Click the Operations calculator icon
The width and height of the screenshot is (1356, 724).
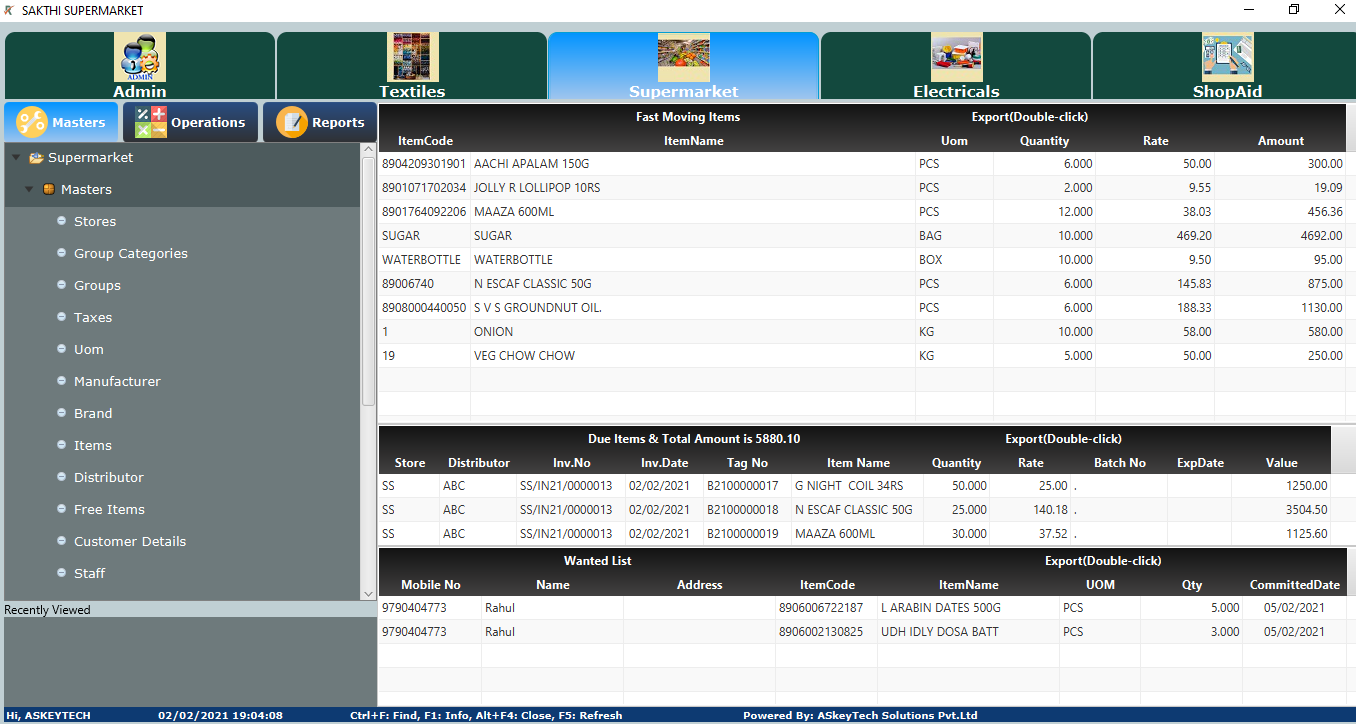pyautogui.click(x=151, y=122)
